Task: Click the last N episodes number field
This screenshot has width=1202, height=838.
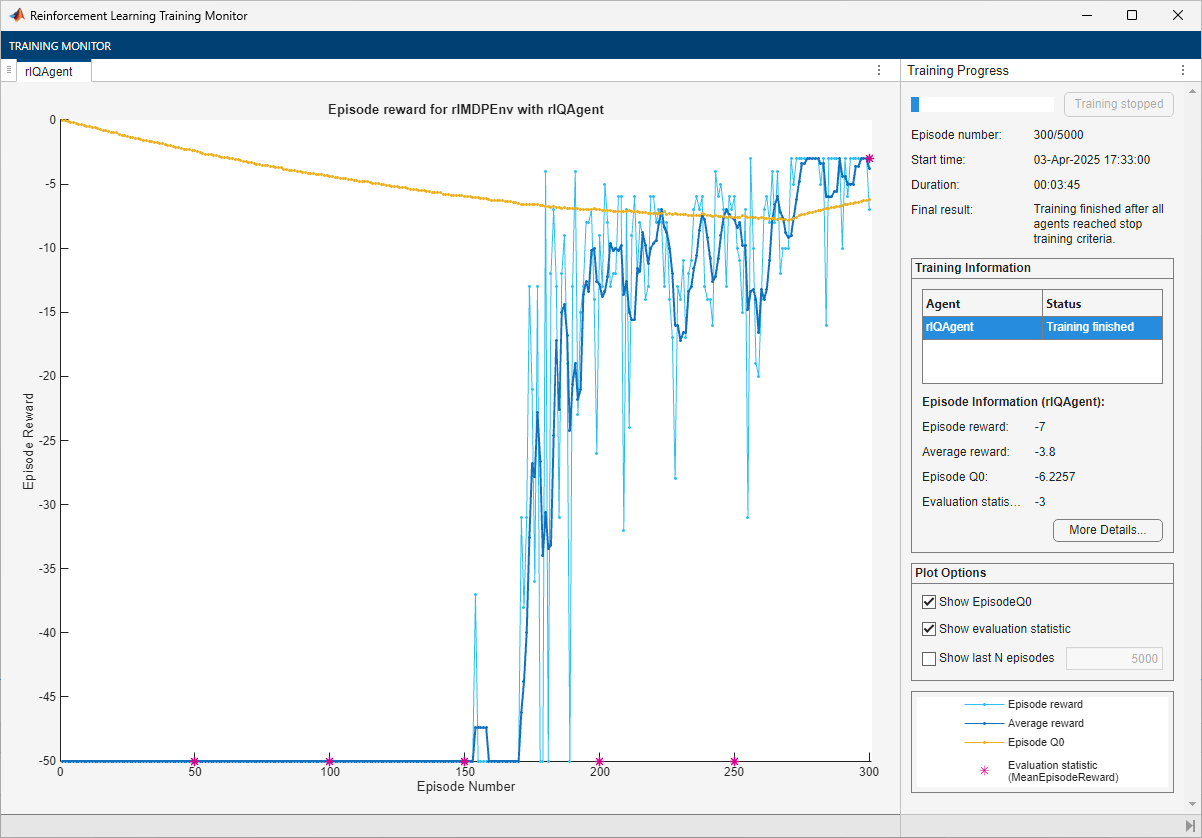Action: (x=1114, y=658)
